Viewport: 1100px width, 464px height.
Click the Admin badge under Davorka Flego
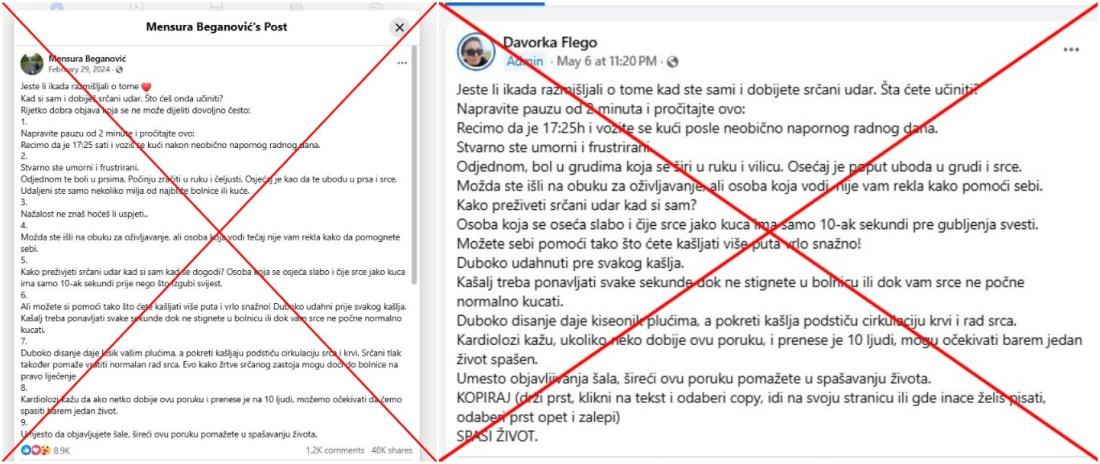525,61
